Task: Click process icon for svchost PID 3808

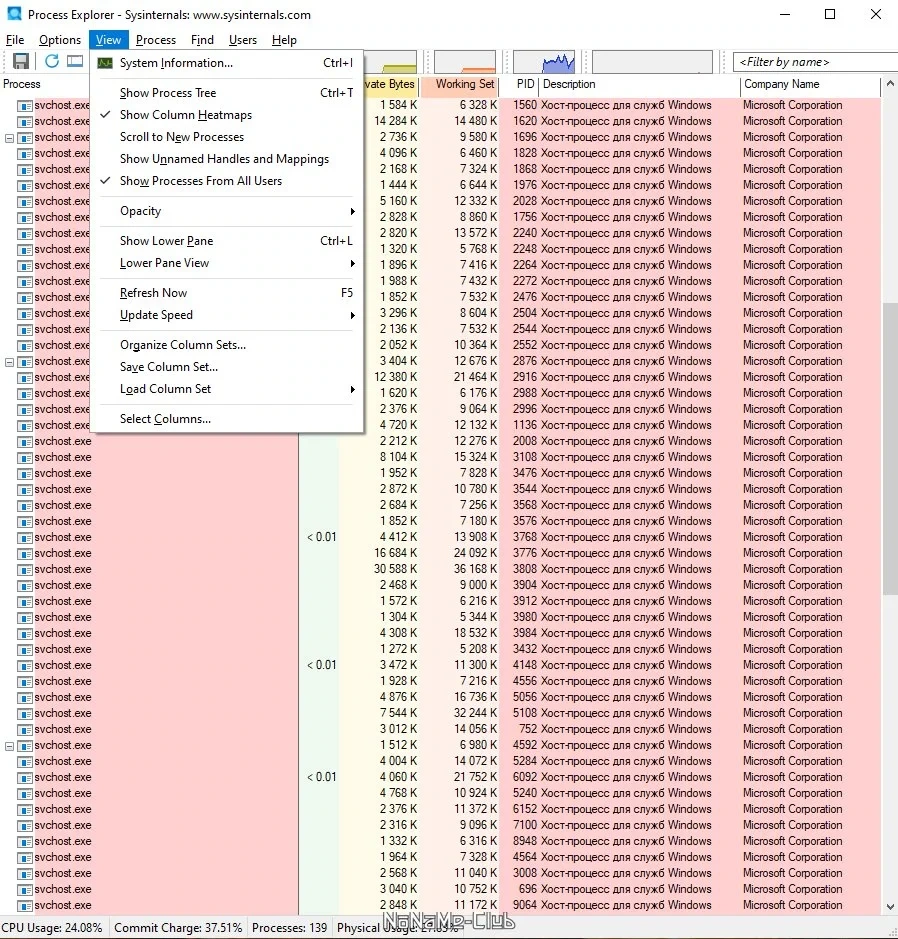Action: tap(25, 570)
